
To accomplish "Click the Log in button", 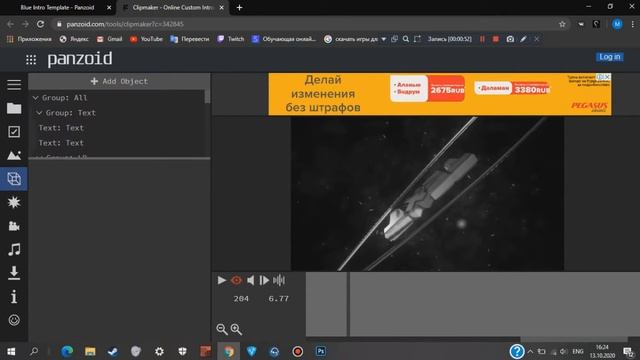I will [x=610, y=57].
